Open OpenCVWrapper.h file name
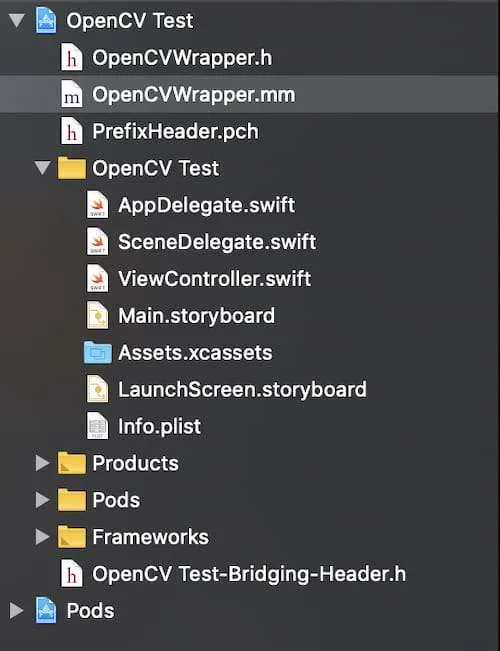Screen dimensions: 500x651 182,58
